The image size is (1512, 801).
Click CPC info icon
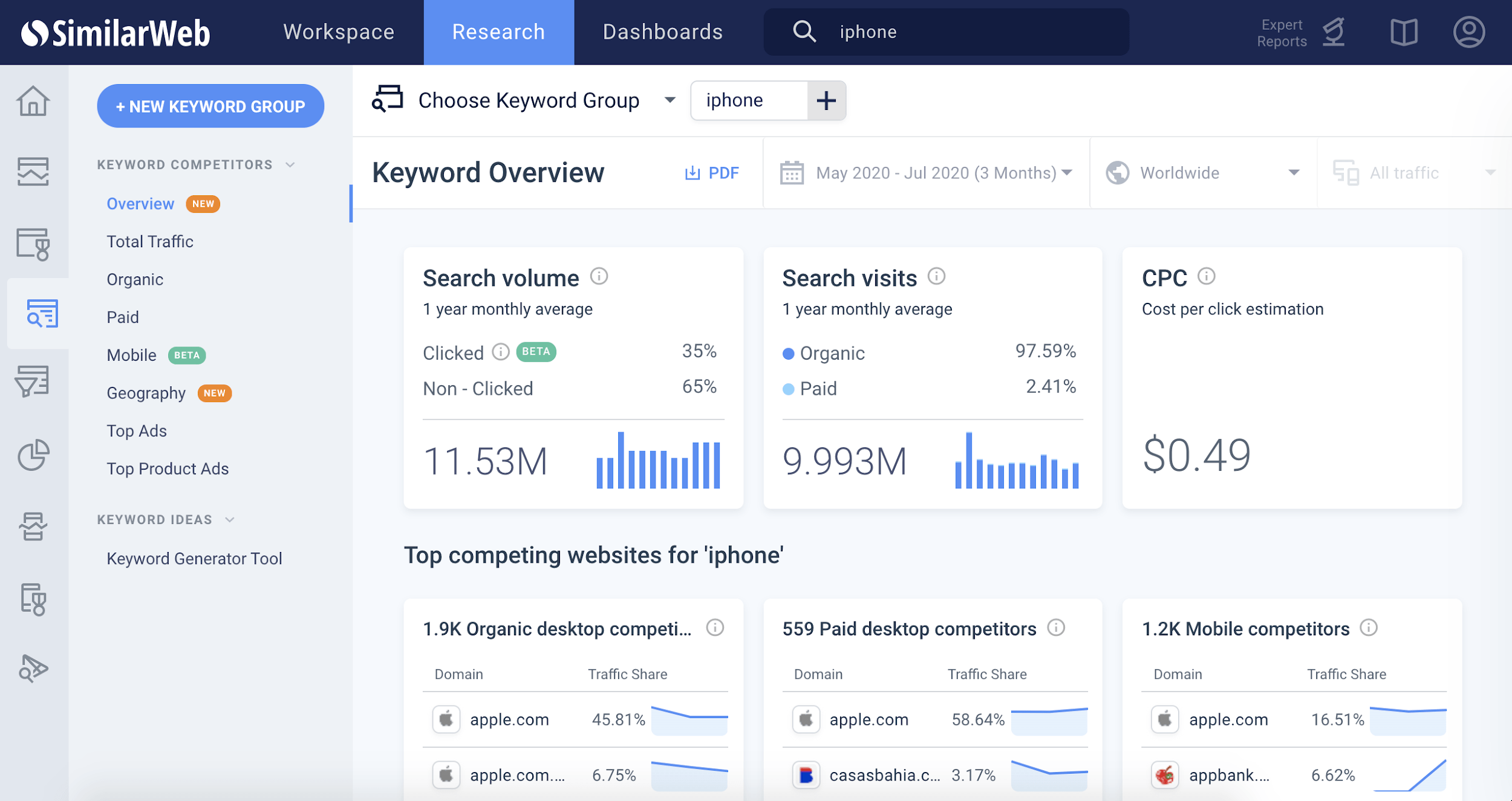point(1206,276)
